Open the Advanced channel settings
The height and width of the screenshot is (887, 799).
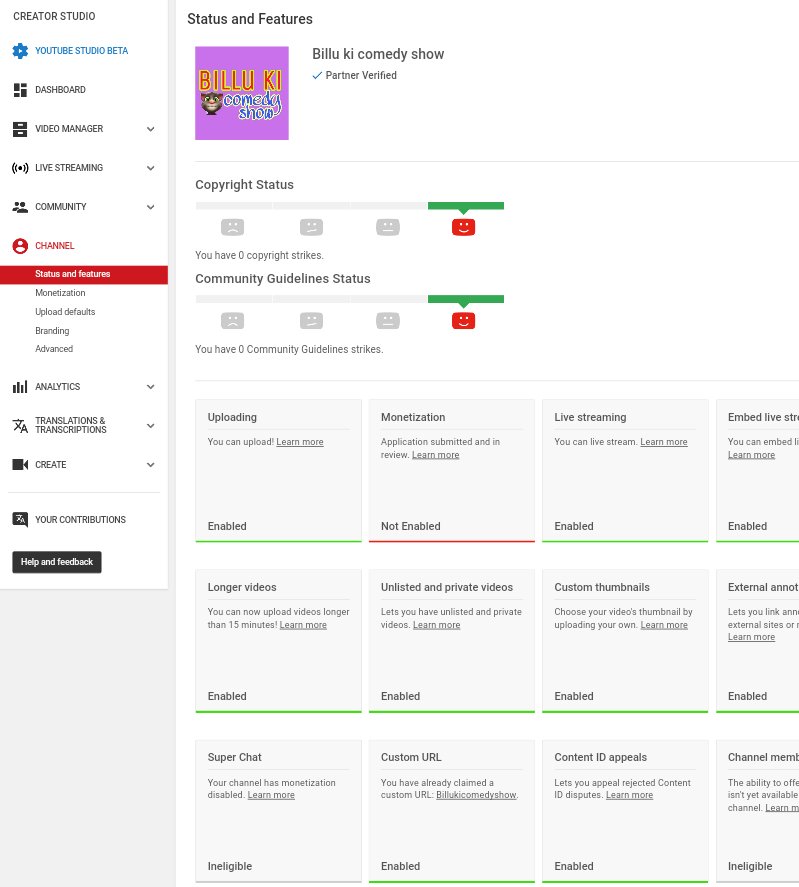click(54, 349)
